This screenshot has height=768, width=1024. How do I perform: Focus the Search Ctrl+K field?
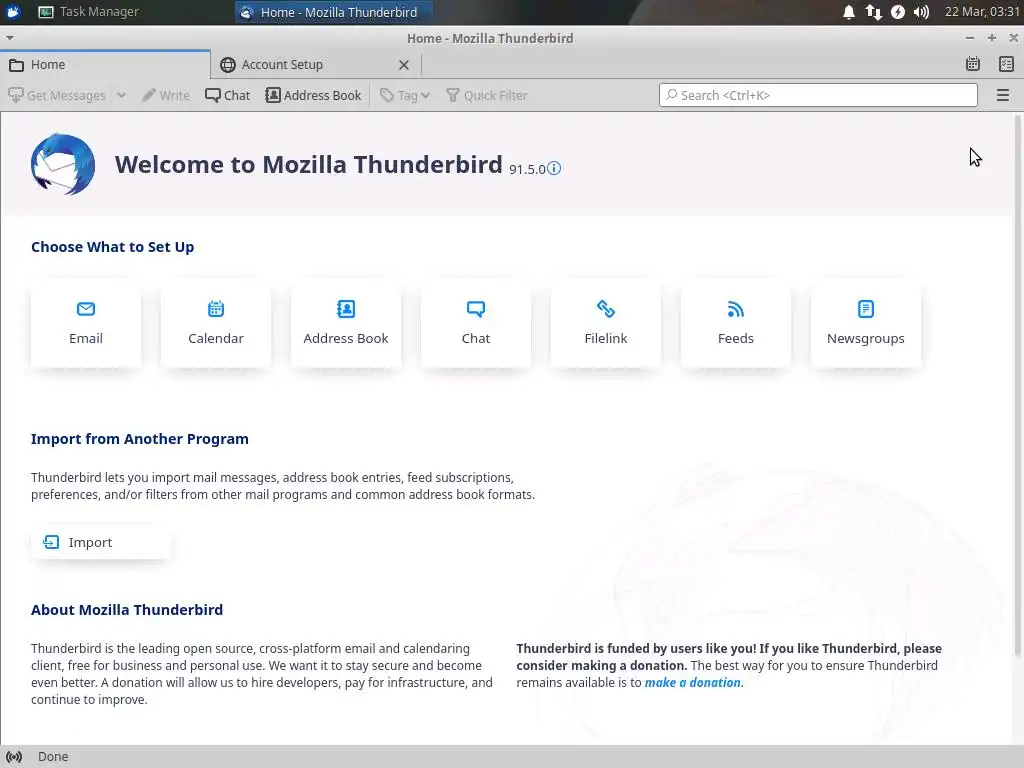[818, 95]
